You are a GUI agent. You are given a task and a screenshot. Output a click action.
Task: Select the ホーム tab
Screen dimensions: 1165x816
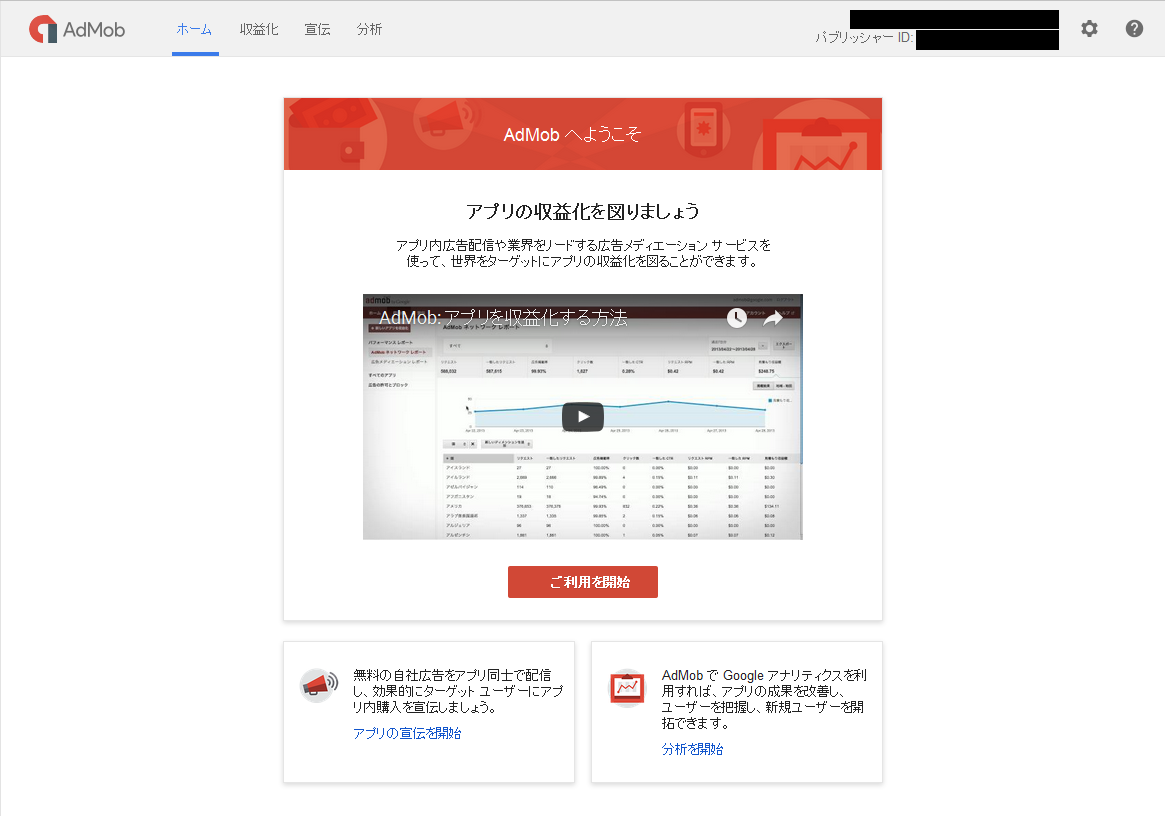point(195,30)
